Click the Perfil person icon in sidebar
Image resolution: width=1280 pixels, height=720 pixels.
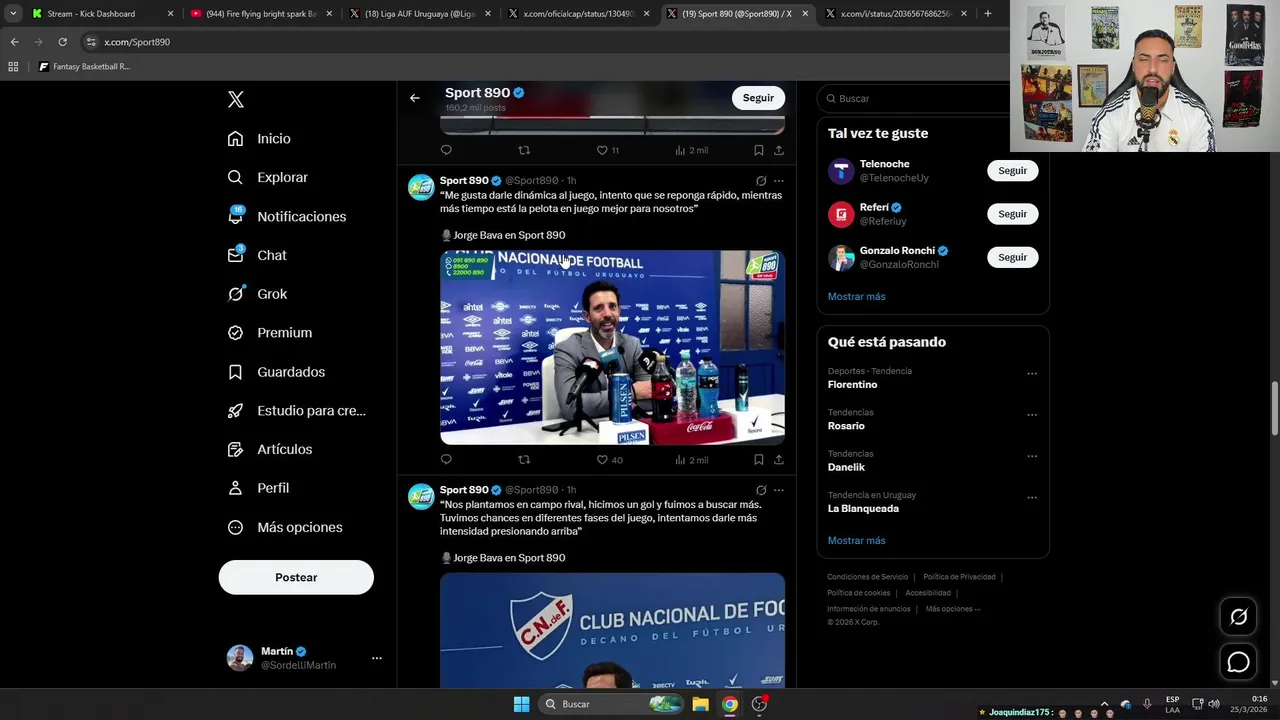tap(235, 488)
